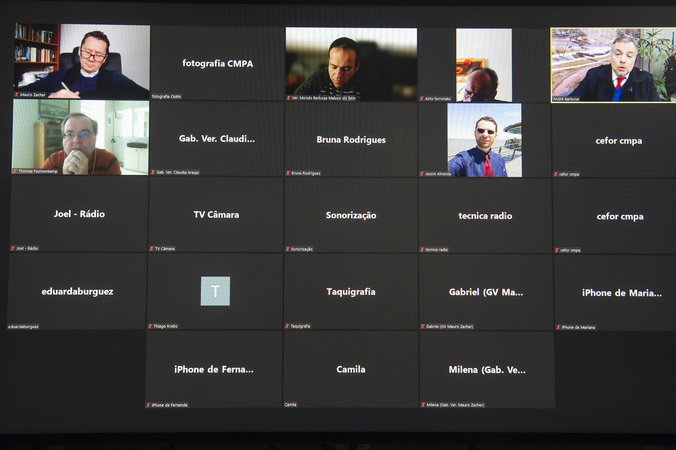This screenshot has width=676, height=450.
Task: Click muted mic icon beside small Bruna Rodrigues label
Action: coord(288,173)
